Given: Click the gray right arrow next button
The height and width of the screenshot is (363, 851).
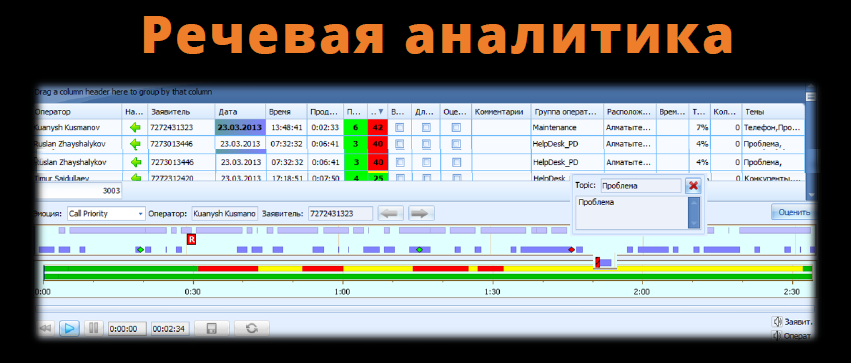Looking at the screenshot, I should point(421,213).
